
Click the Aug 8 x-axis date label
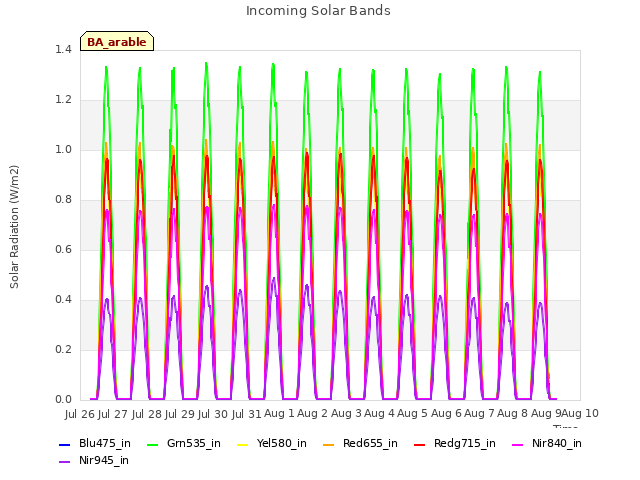pos(513,413)
